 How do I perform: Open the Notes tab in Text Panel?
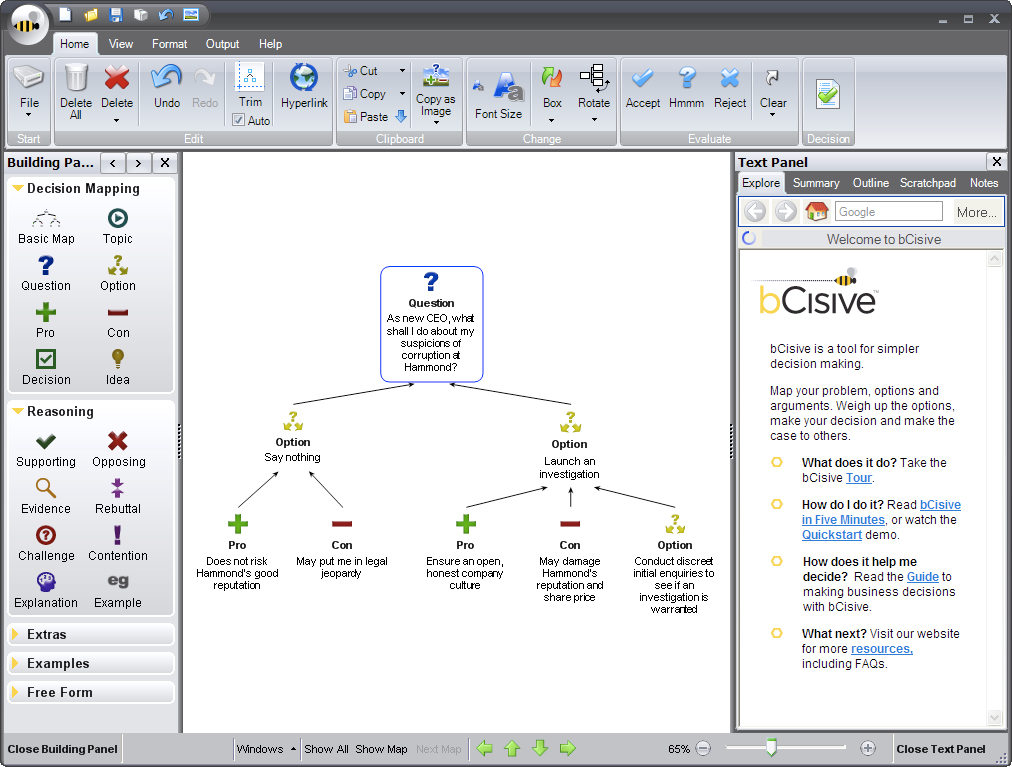[x=984, y=183]
